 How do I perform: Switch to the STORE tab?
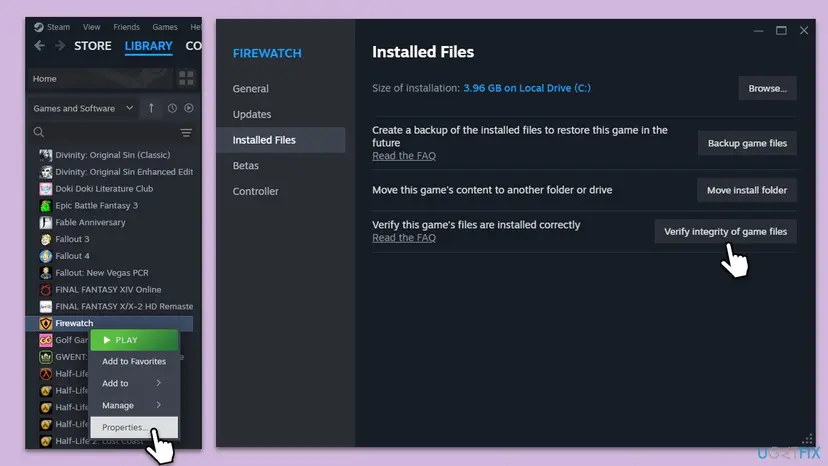92,46
